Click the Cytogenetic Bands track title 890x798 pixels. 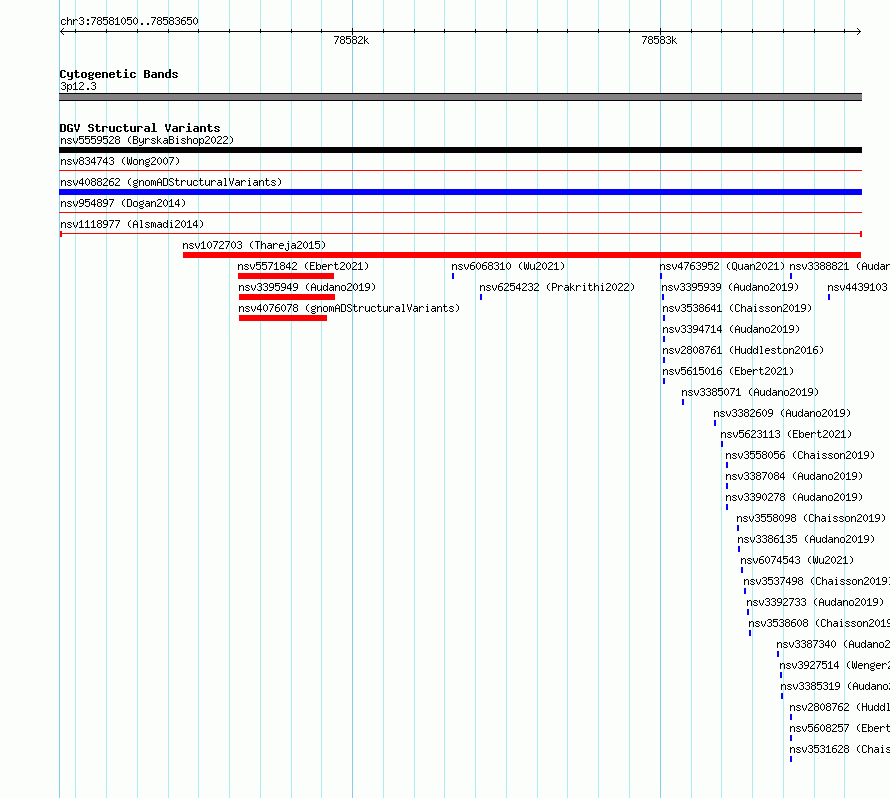click(119, 74)
